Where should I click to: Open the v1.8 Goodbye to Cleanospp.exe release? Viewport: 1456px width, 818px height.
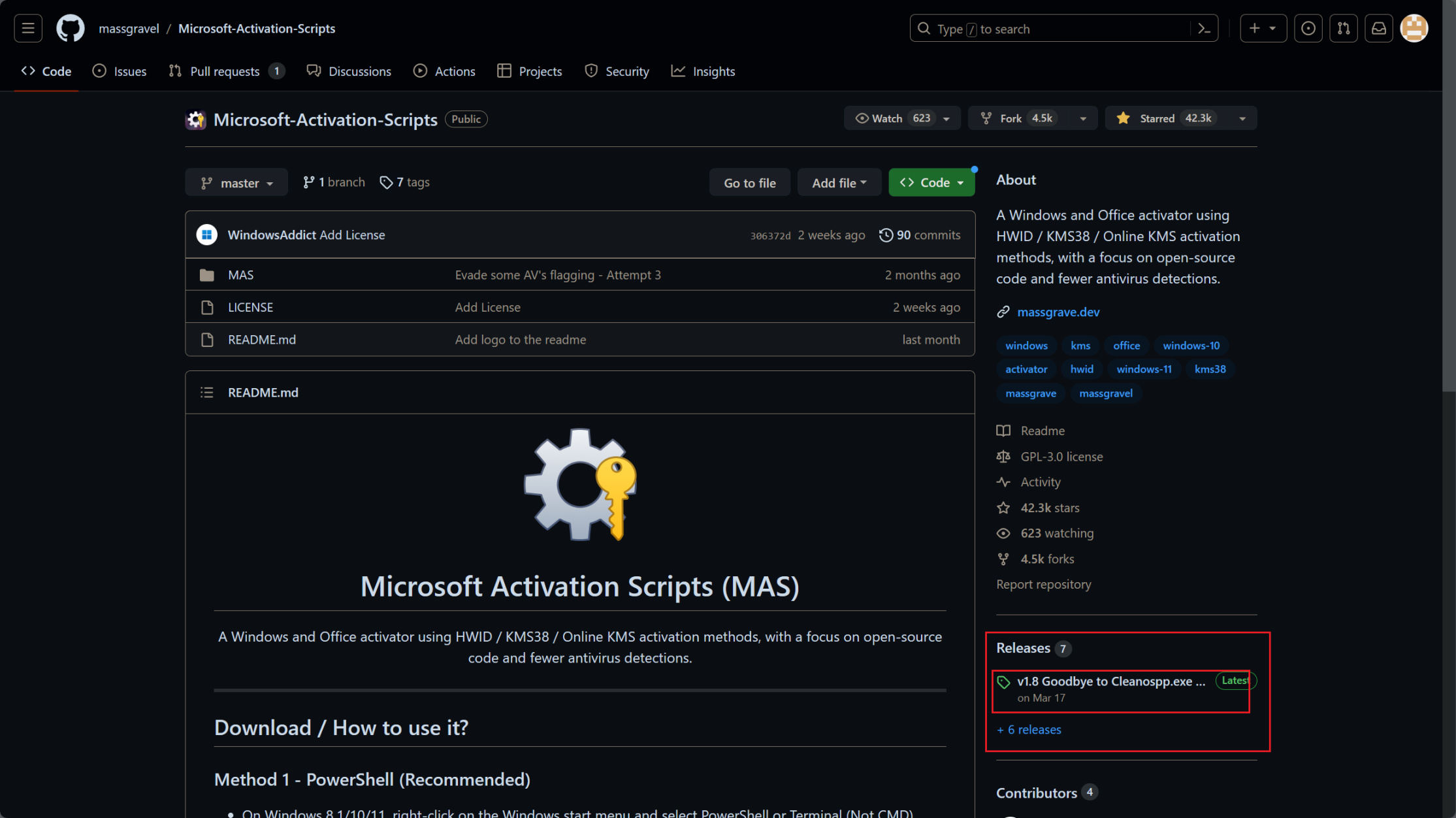(1111, 681)
